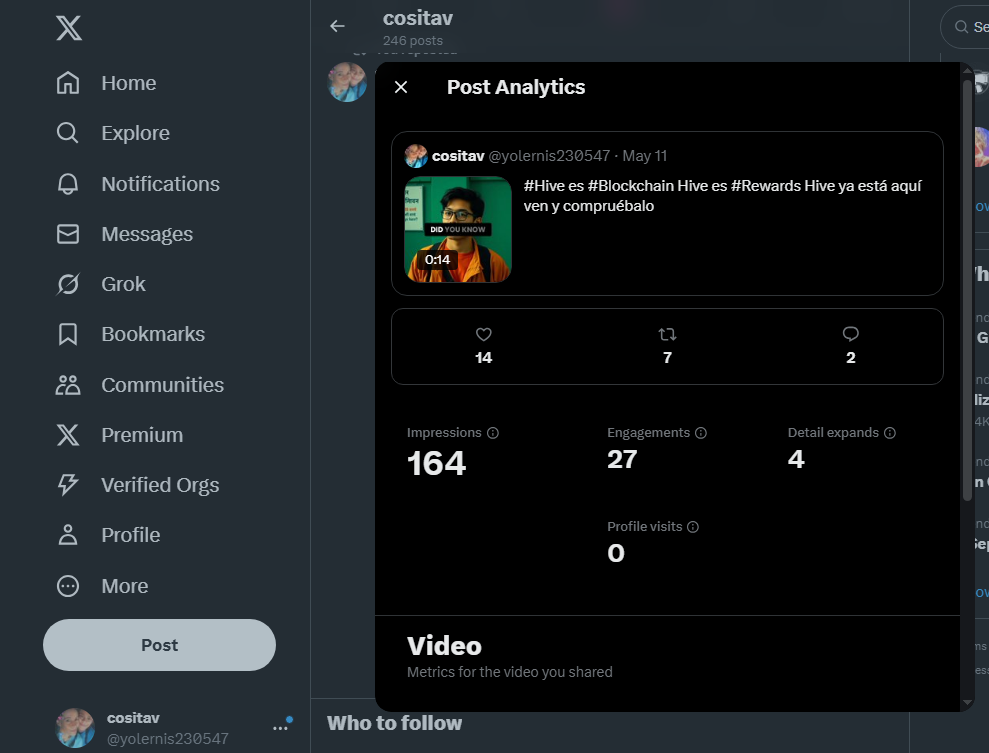Viewport: 989px width, 753px height.
Task: Show info about Engagements
Action: coord(701,433)
